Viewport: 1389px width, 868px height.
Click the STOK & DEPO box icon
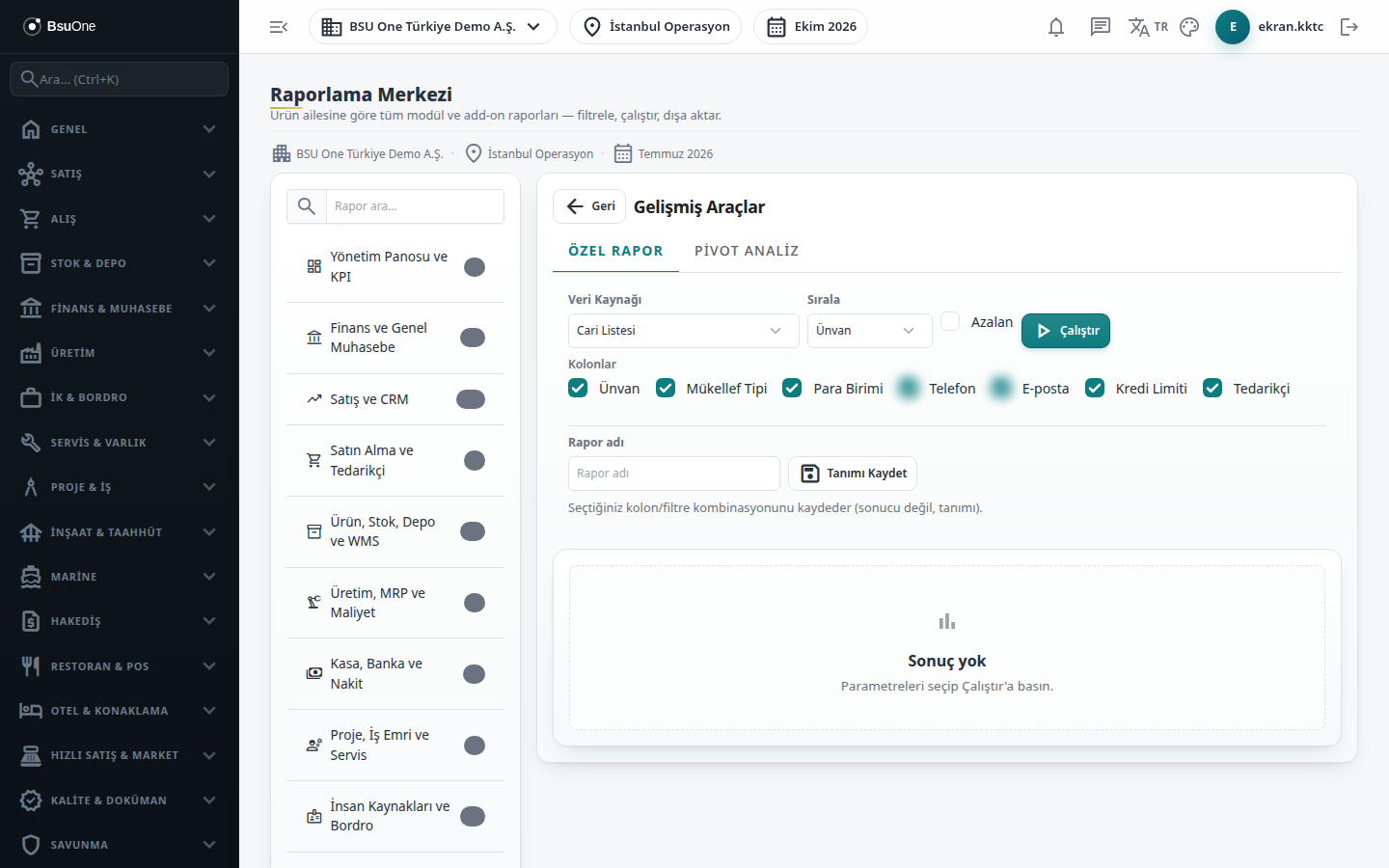[31, 263]
